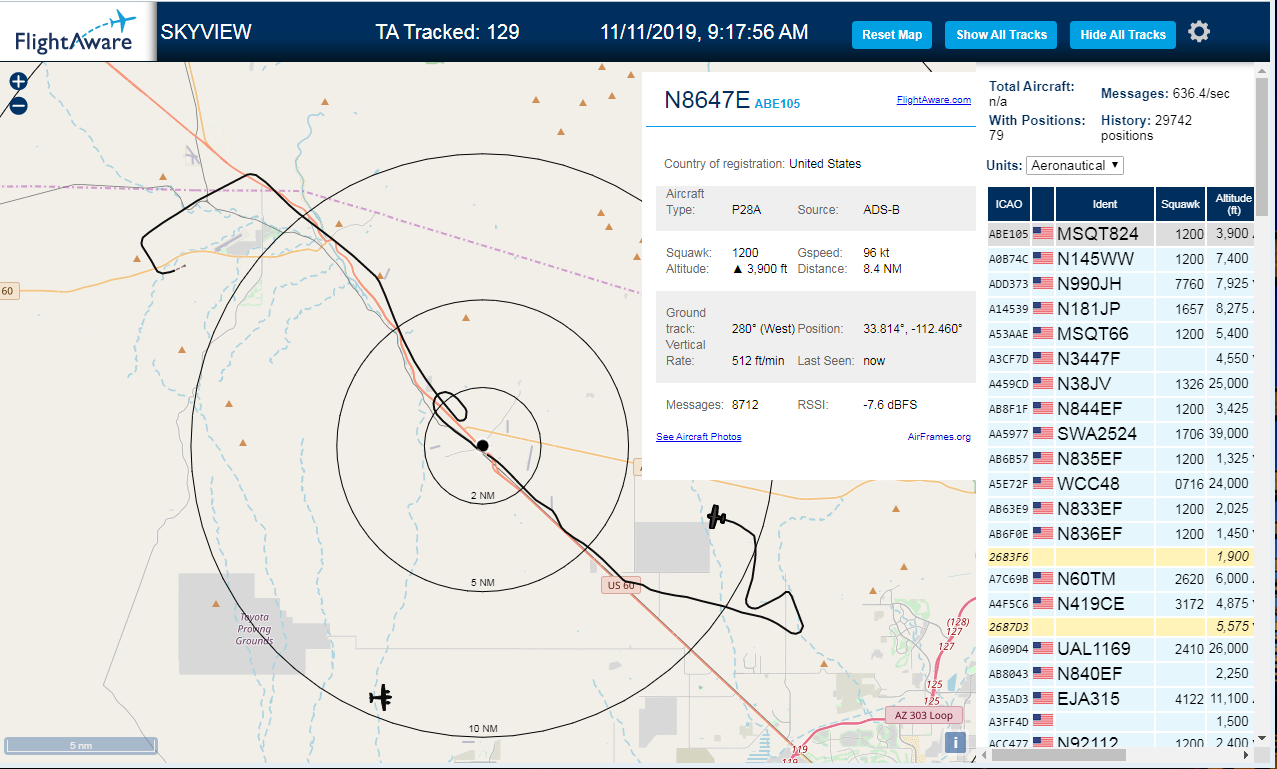This screenshot has width=1277, height=769.
Task: Click the US 60 highway shield
Action: coord(620,584)
